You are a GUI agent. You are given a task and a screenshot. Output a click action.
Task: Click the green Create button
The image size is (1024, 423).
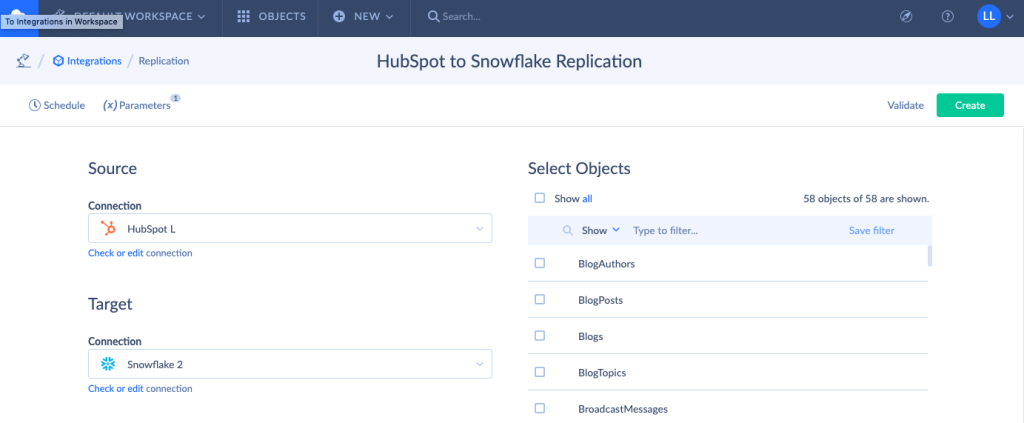(970, 105)
